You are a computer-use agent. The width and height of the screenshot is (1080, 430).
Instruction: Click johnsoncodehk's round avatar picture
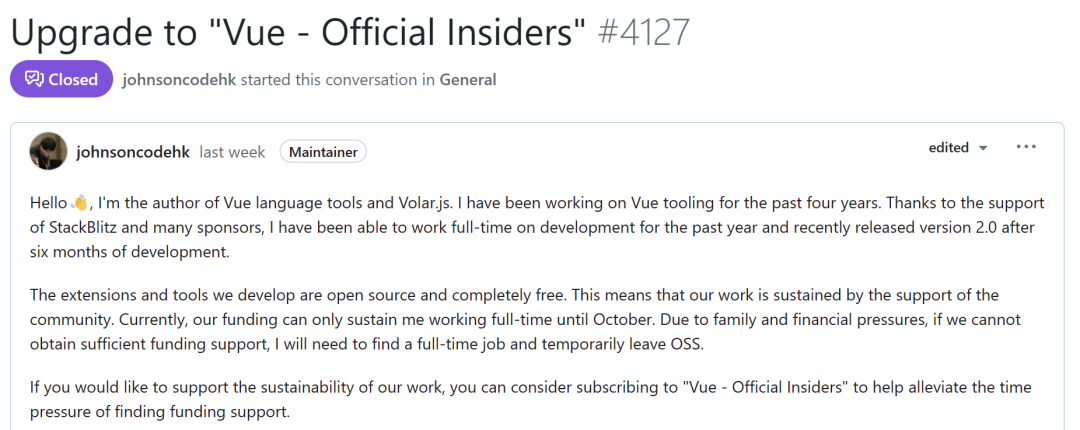click(x=48, y=151)
